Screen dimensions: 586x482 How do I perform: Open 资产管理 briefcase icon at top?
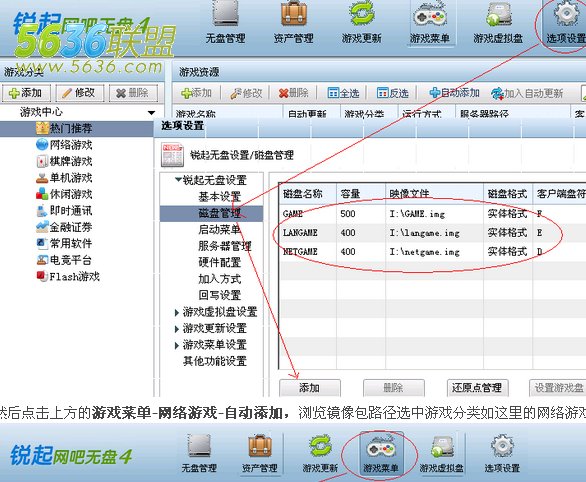click(x=294, y=22)
